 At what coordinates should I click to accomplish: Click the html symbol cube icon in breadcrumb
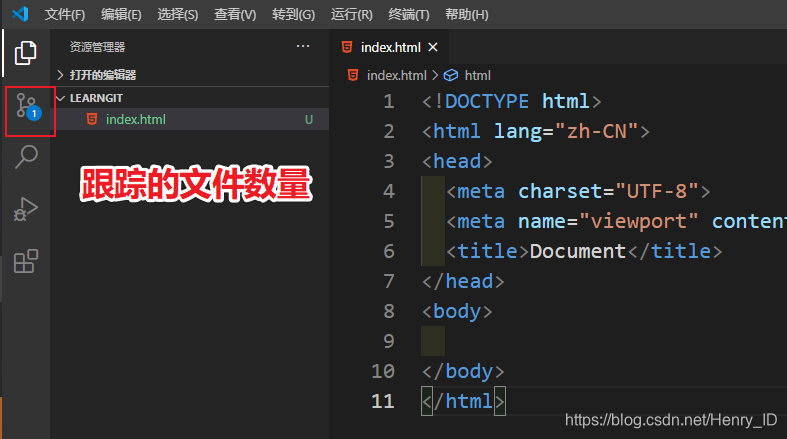coord(451,75)
